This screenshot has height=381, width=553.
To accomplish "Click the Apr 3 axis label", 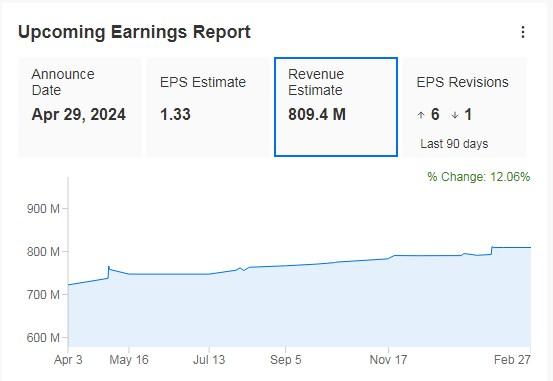I will point(68,360).
